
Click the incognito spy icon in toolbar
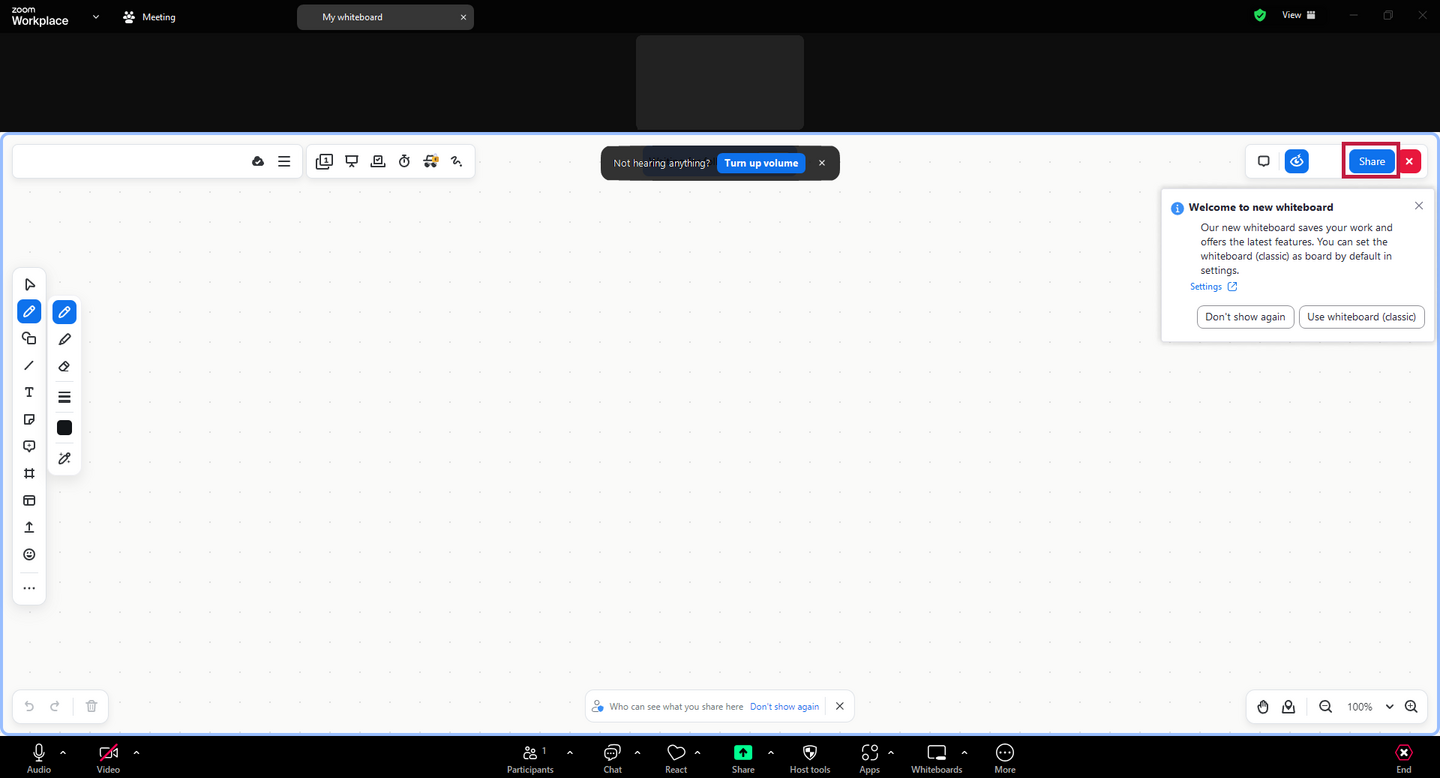[431, 161]
